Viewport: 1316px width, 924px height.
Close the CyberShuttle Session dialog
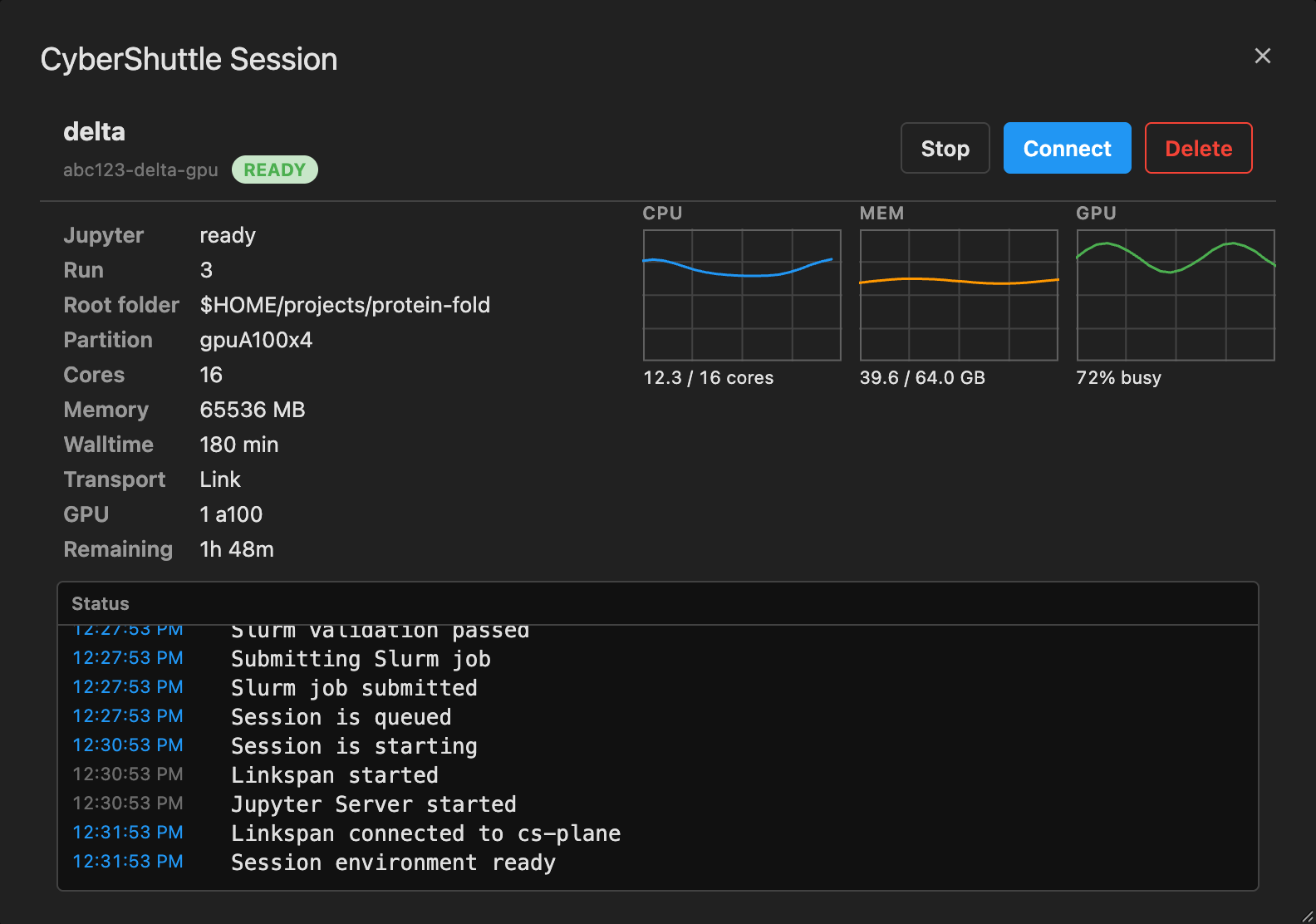coord(1262,56)
